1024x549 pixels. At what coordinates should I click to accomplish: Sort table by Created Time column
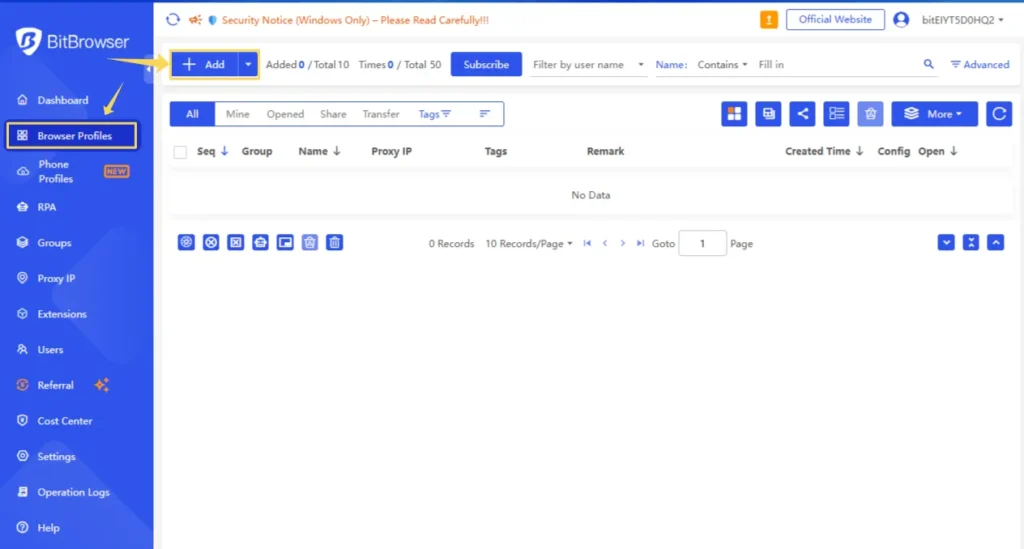(824, 151)
